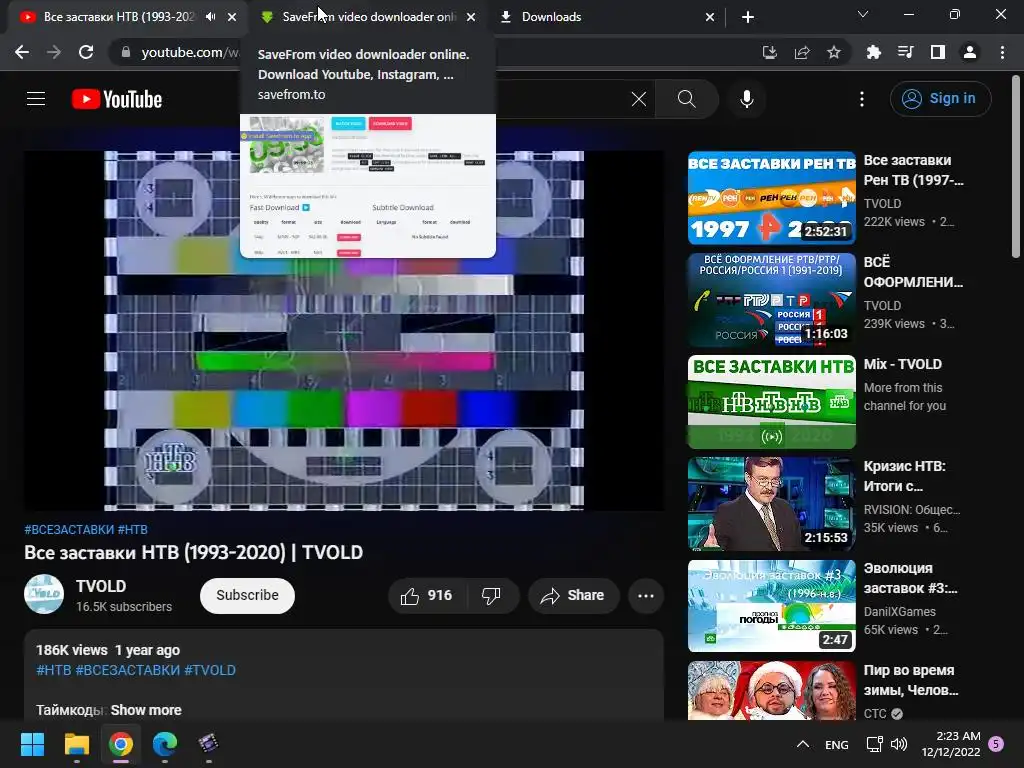1024x768 pixels.
Task: Click the site info lock icon
Action: pos(126,52)
